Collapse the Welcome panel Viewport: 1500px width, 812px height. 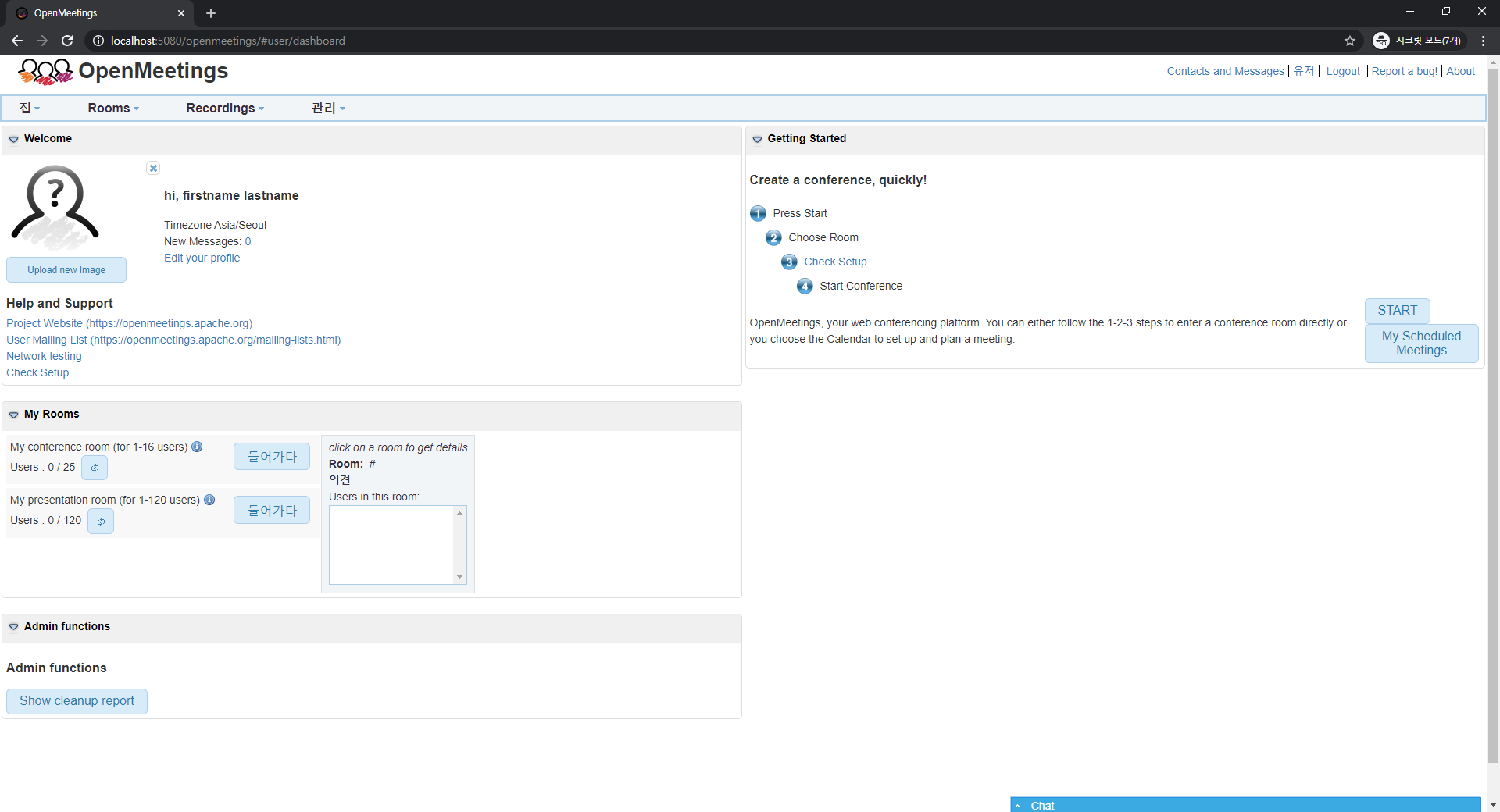point(13,139)
